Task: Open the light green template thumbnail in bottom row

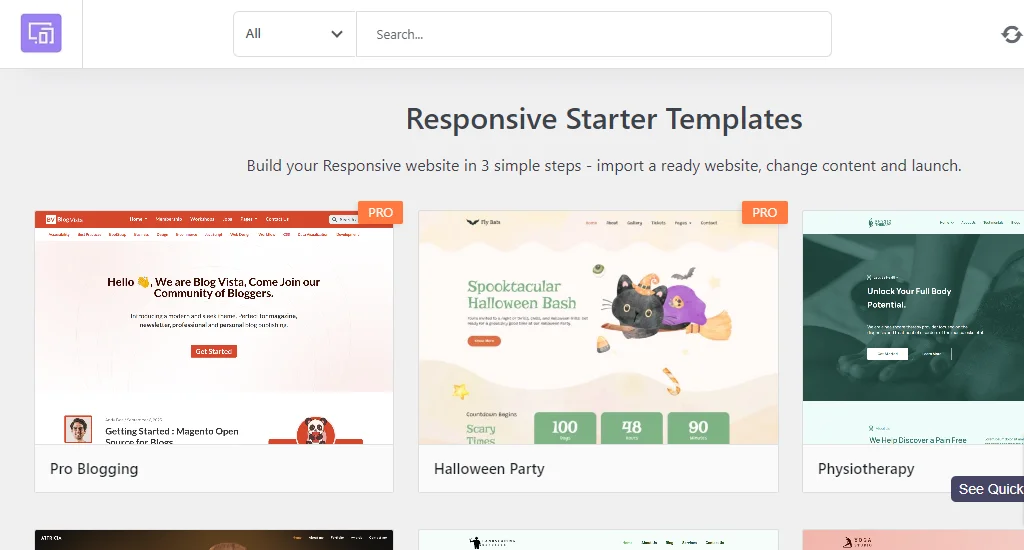Action: (598, 540)
